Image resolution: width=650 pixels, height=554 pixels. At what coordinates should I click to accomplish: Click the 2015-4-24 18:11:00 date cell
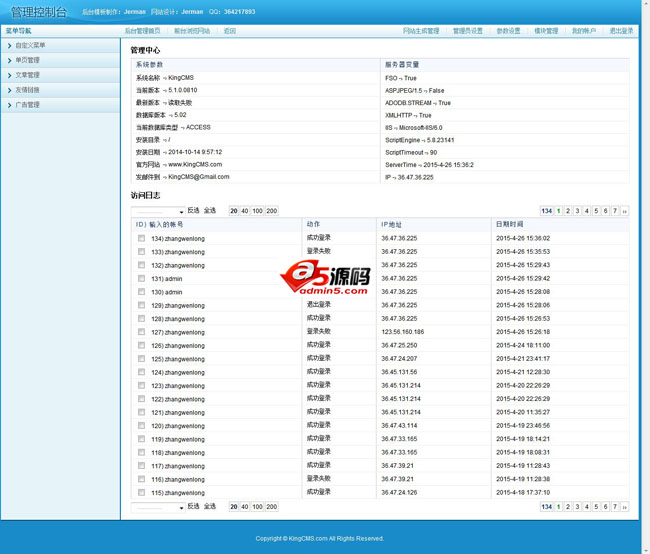click(523, 345)
